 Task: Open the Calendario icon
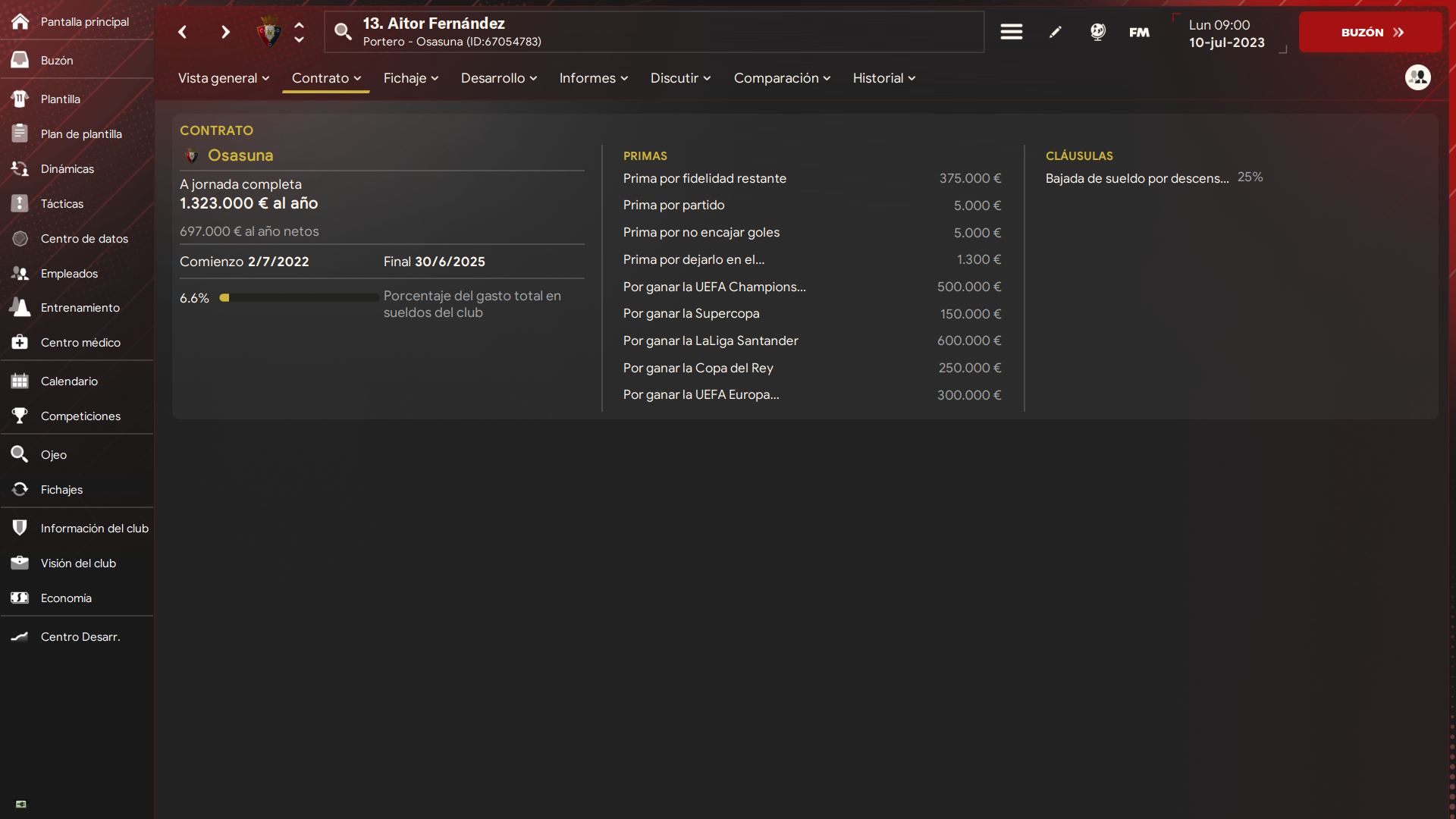pyautogui.click(x=20, y=381)
